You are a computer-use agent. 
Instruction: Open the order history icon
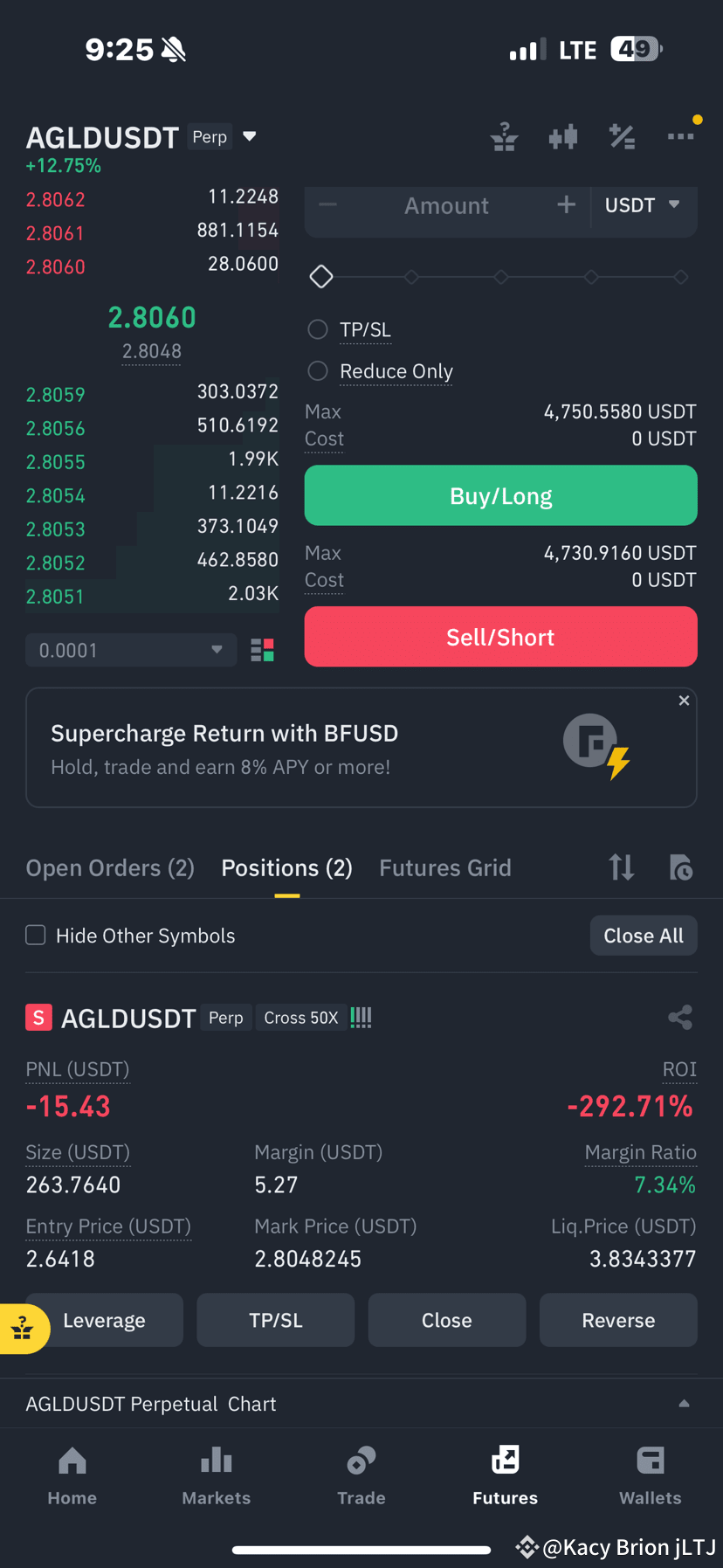pyautogui.click(x=681, y=867)
